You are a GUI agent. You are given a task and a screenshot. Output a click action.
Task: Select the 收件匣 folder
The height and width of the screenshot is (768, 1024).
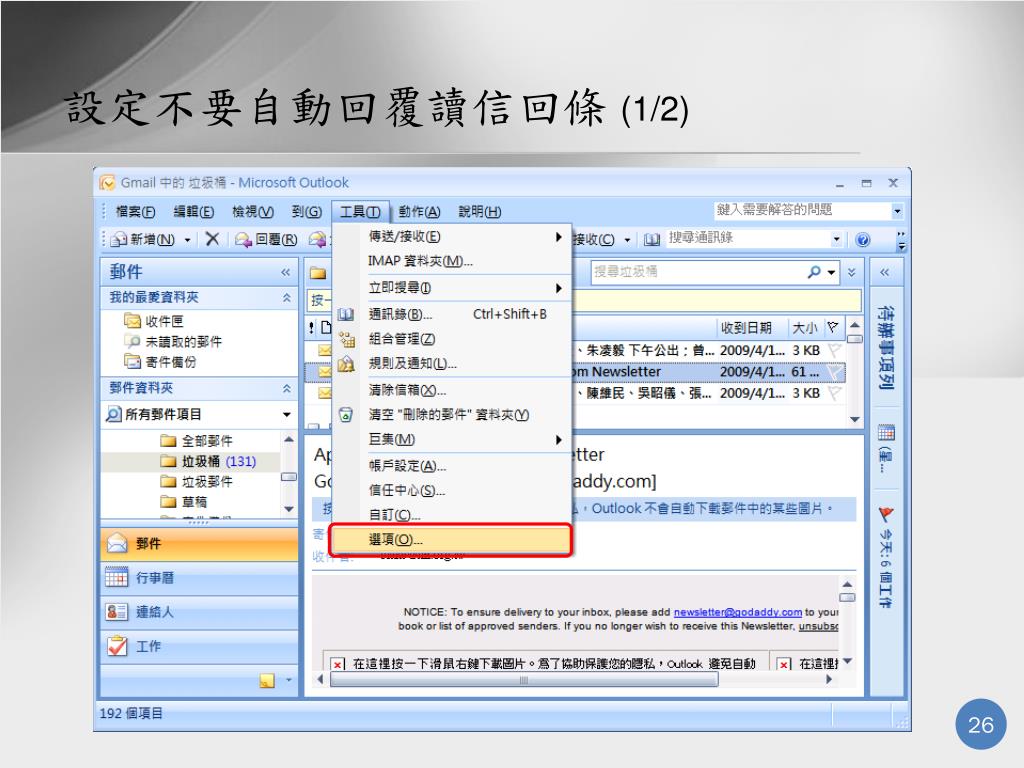coord(155,321)
